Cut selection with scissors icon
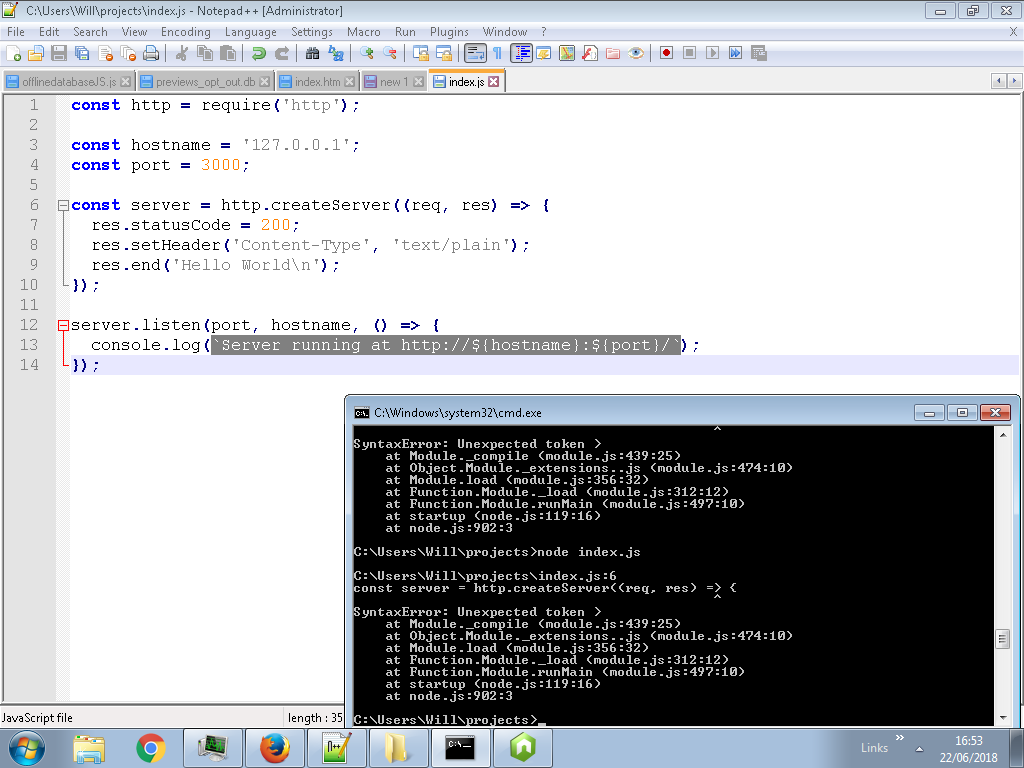This screenshot has width=1024, height=768. (182, 54)
